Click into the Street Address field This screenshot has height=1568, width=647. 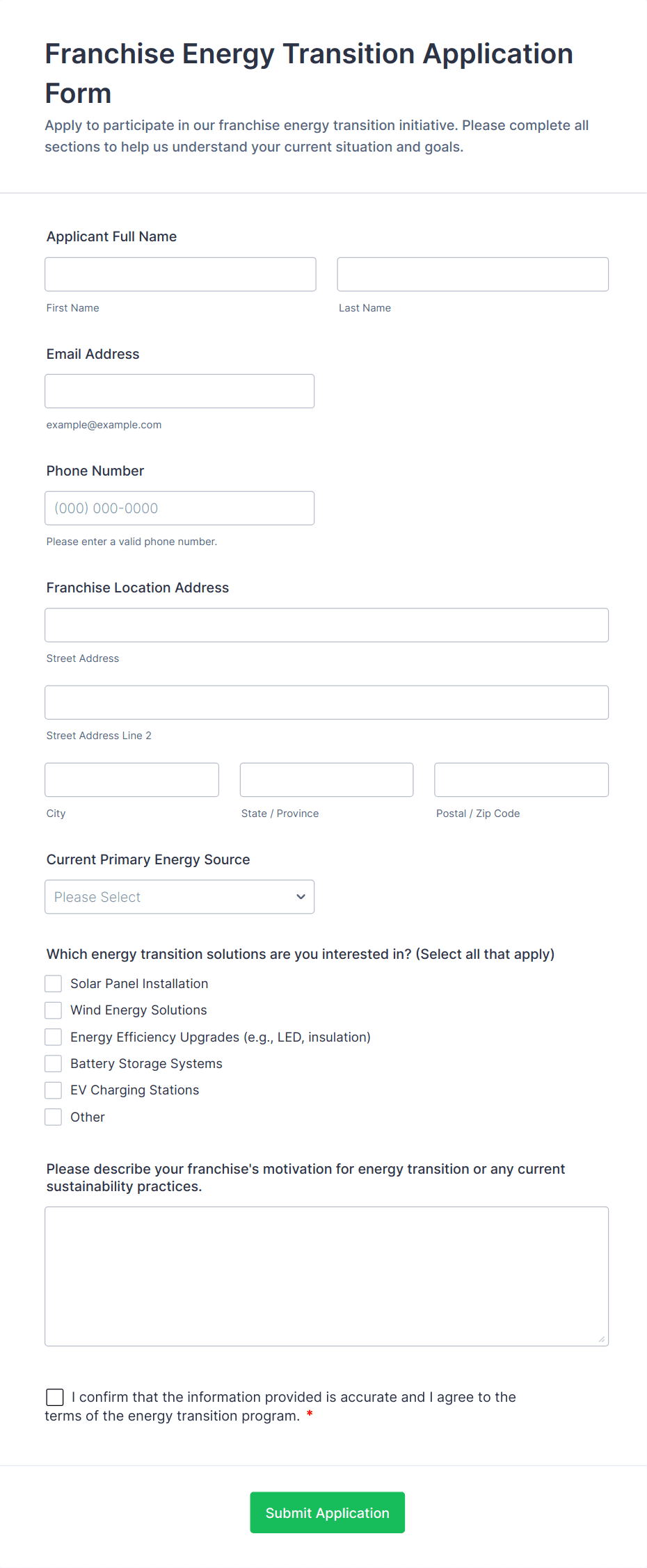[326, 624]
